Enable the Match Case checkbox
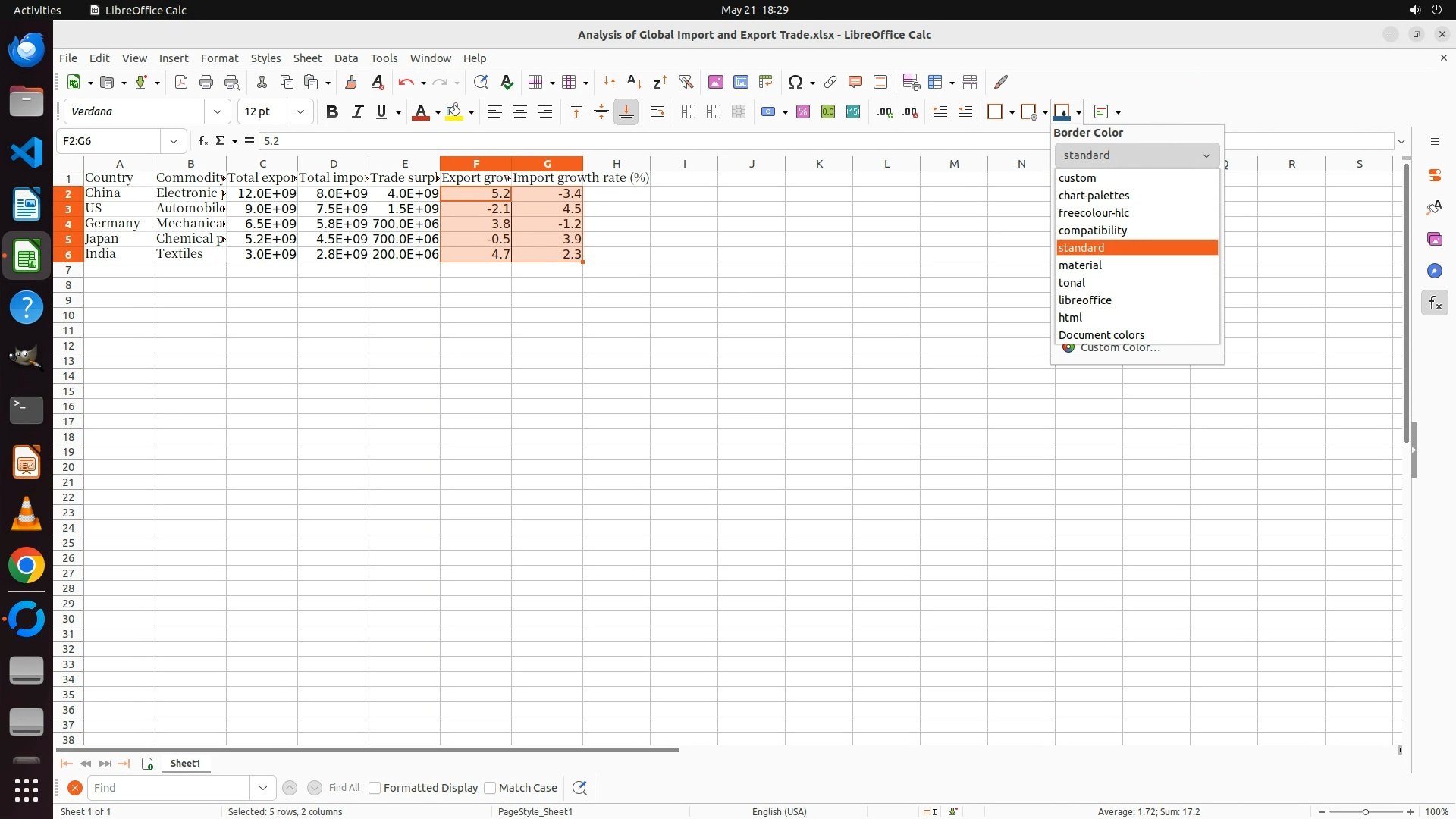Screen dimensions: 1456x819 click(490, 788)
